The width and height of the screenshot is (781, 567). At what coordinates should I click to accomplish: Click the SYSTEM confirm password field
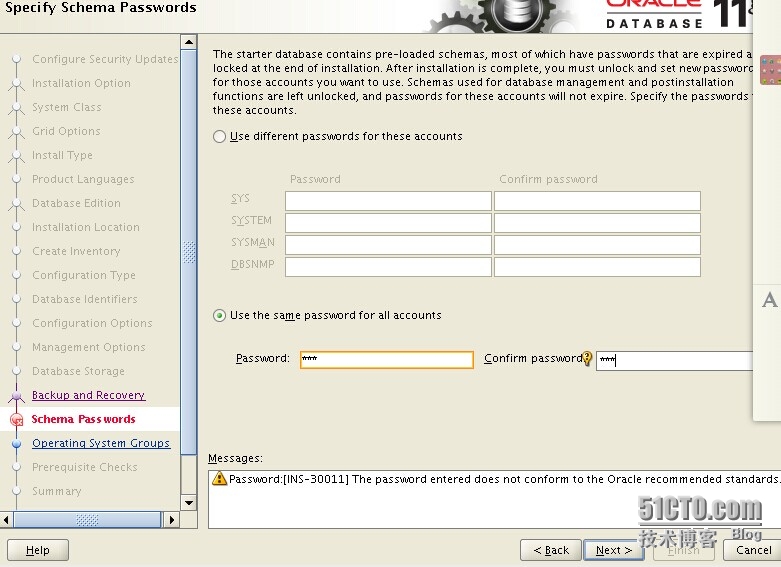pos(597,223)
